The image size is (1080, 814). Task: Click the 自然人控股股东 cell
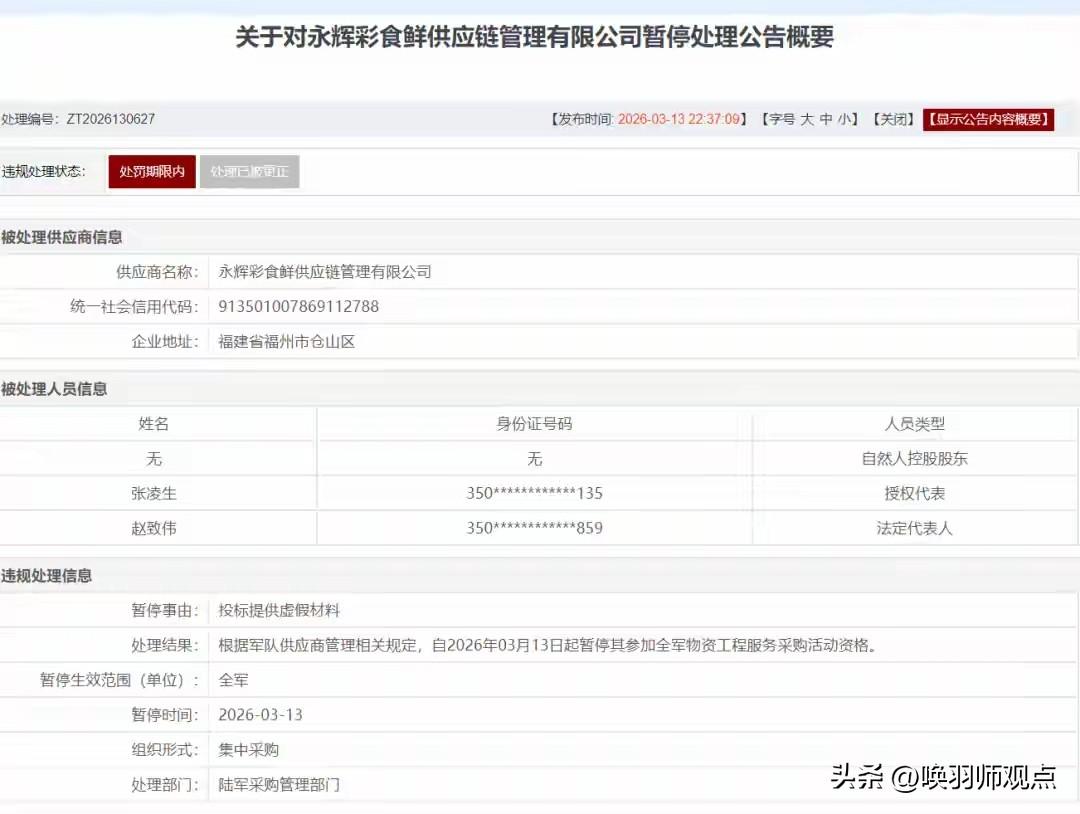tap(915, 459)
